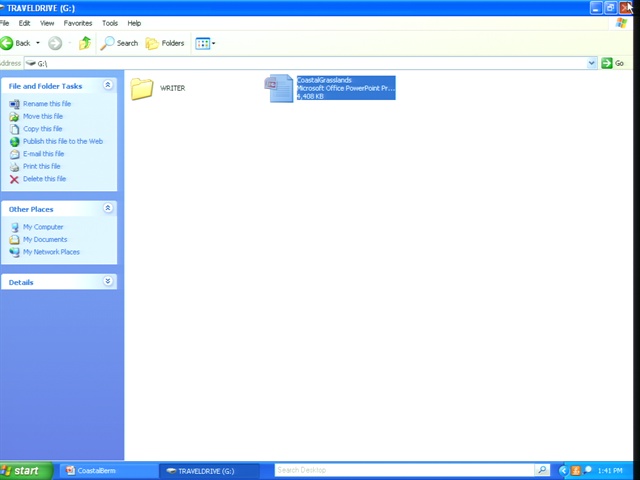Click the My Network Places icon
640x480 pixels.
(x=15, y=252)
